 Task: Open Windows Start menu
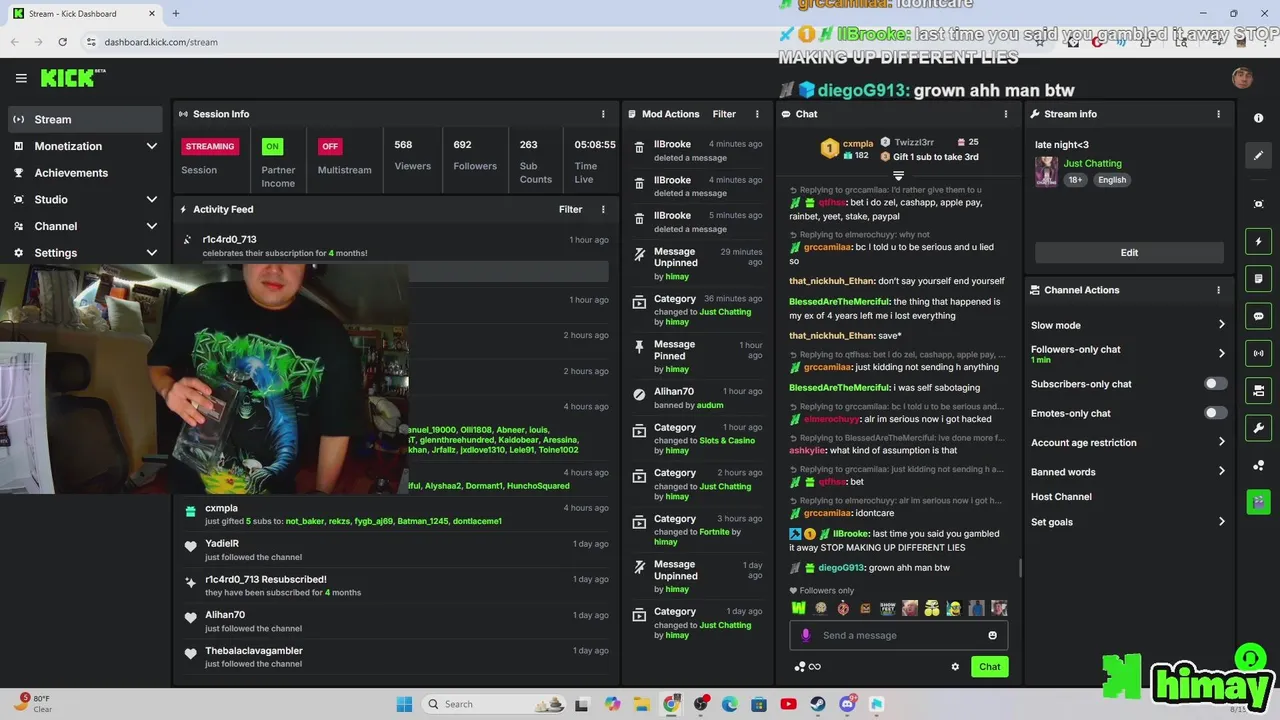[x=404, y=704]
